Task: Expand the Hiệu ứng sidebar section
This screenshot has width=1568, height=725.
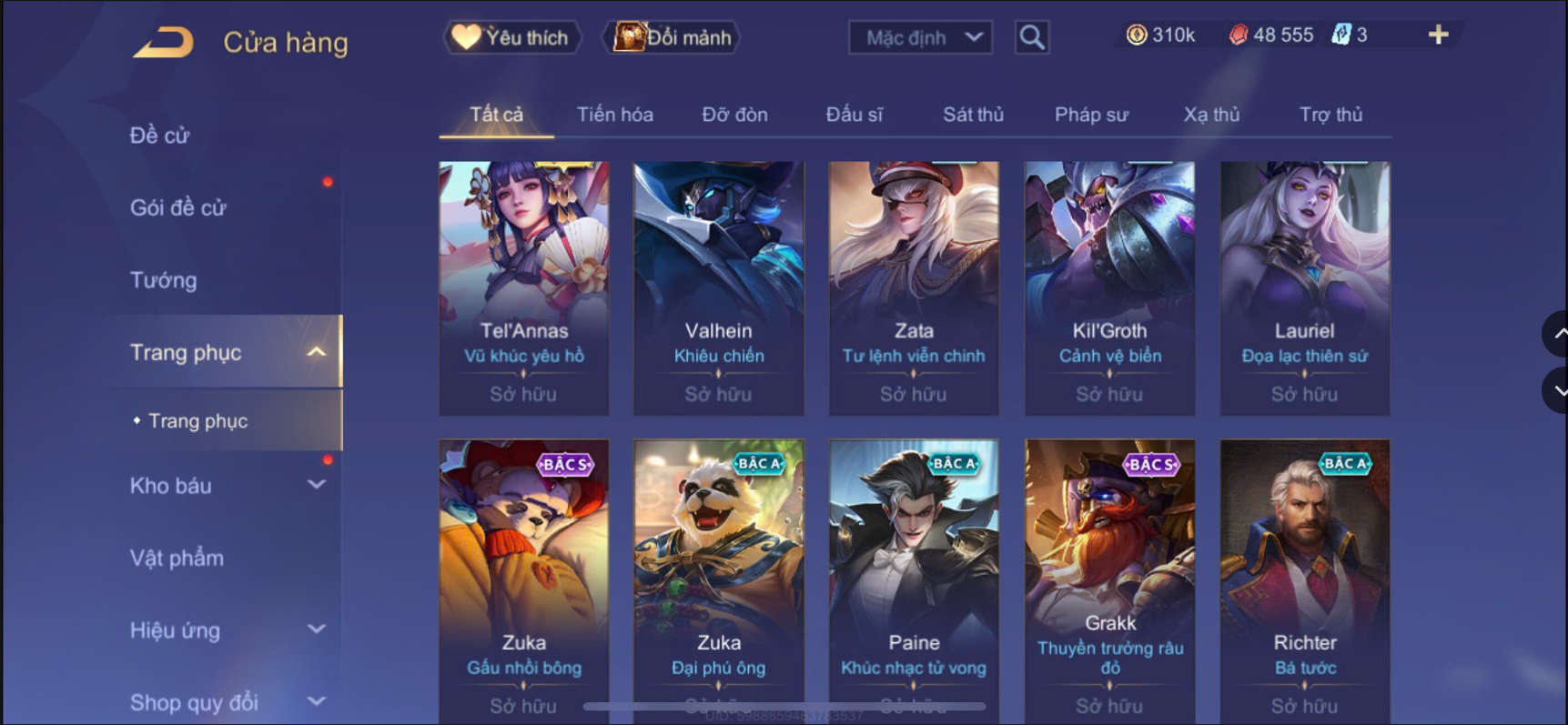Action: [x=316, y=629]
